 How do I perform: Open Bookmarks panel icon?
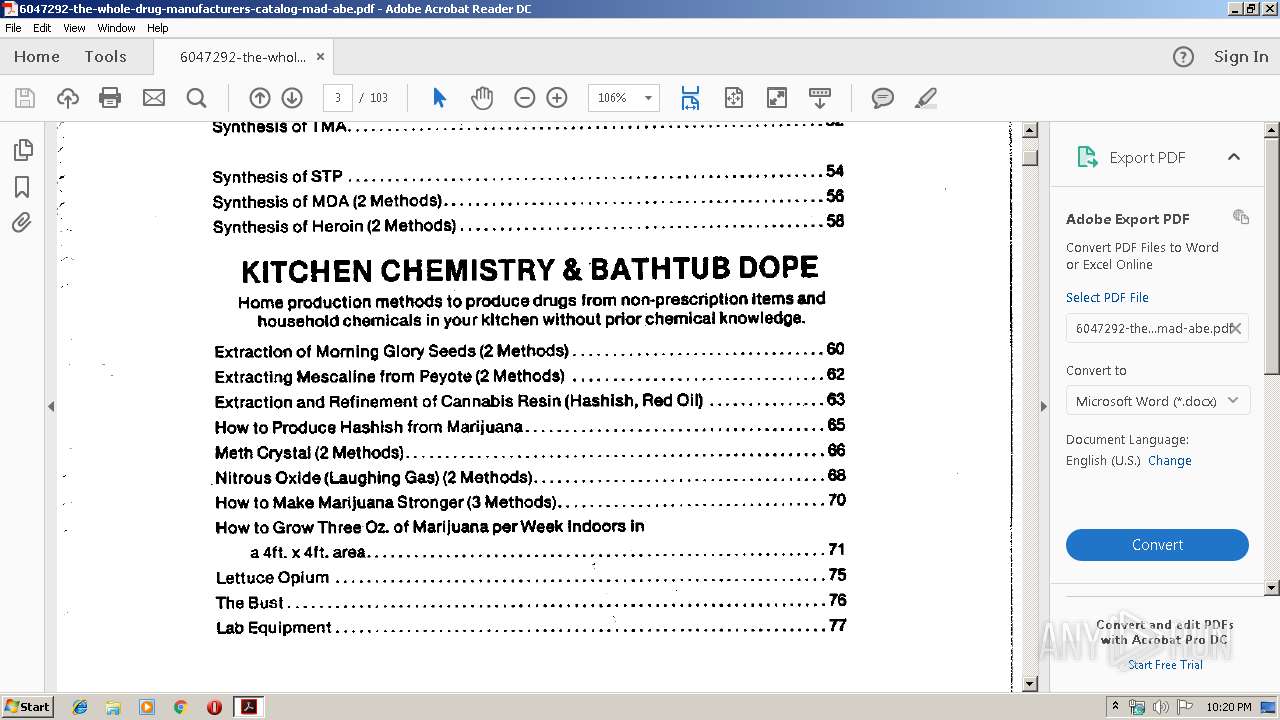coord(22,187)
